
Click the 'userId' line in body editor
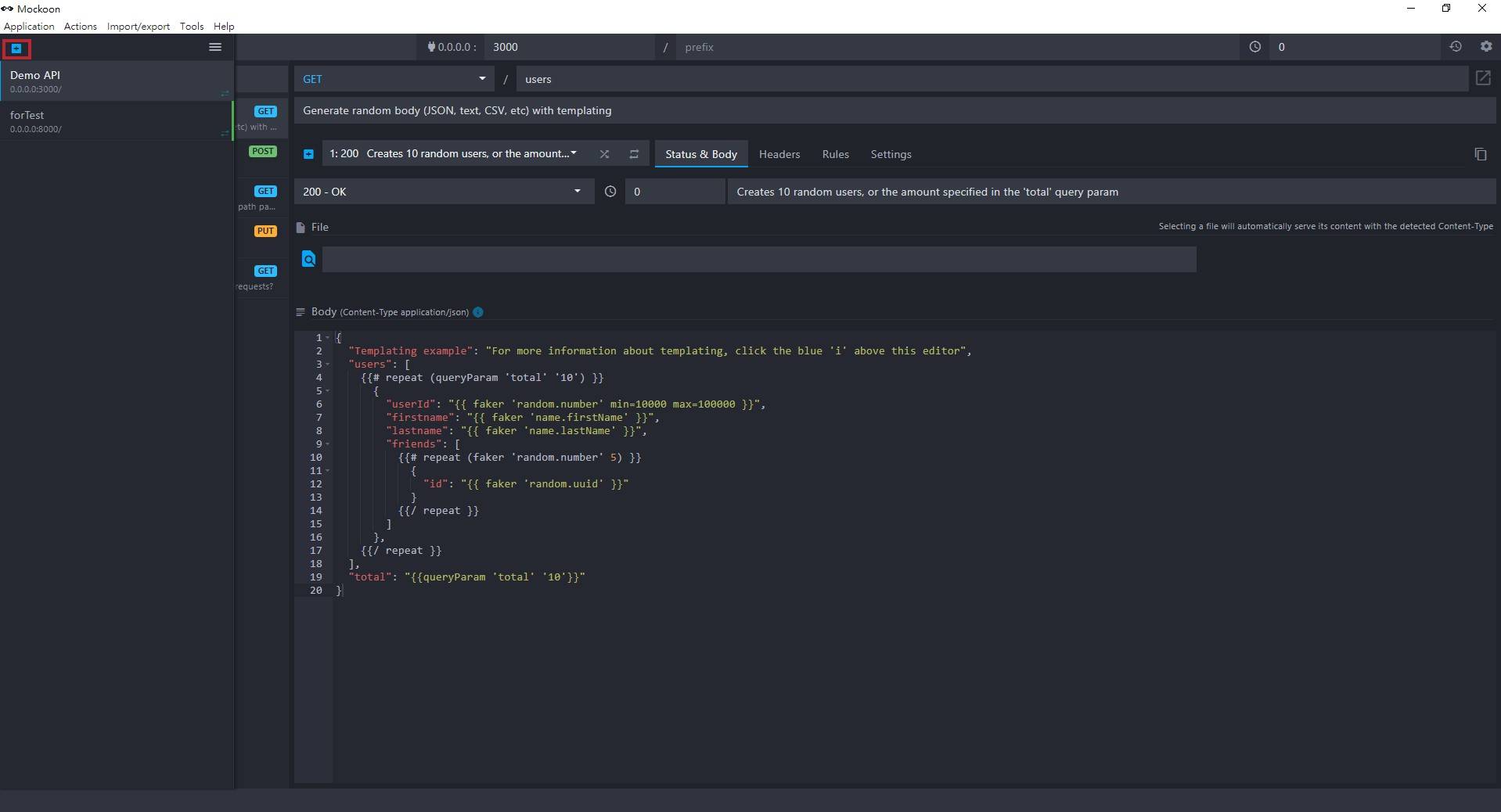coord(576,404)
